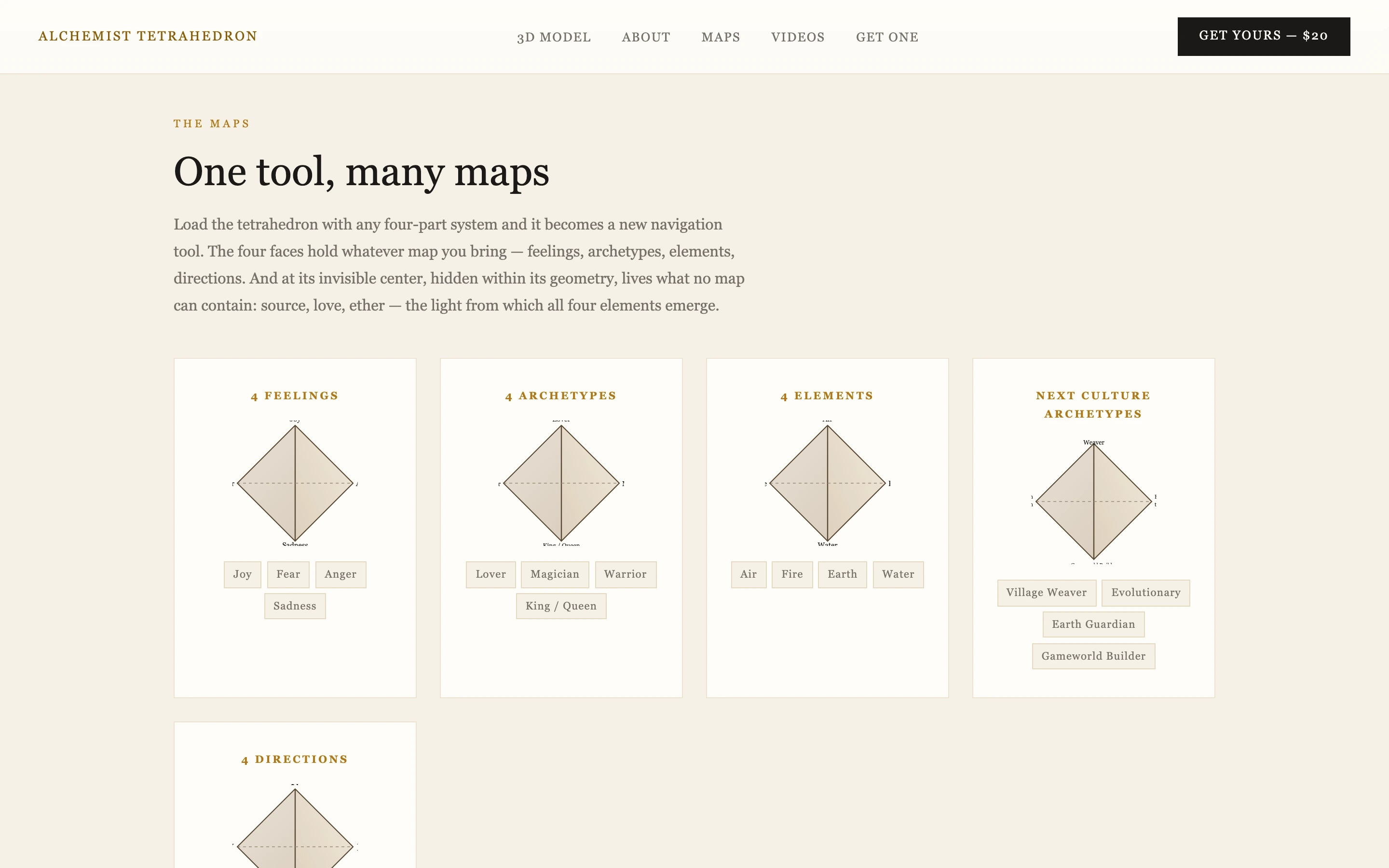Select the Fear tag
The width and height of the screenshot is (1389, 868).
tap(288, 574)
